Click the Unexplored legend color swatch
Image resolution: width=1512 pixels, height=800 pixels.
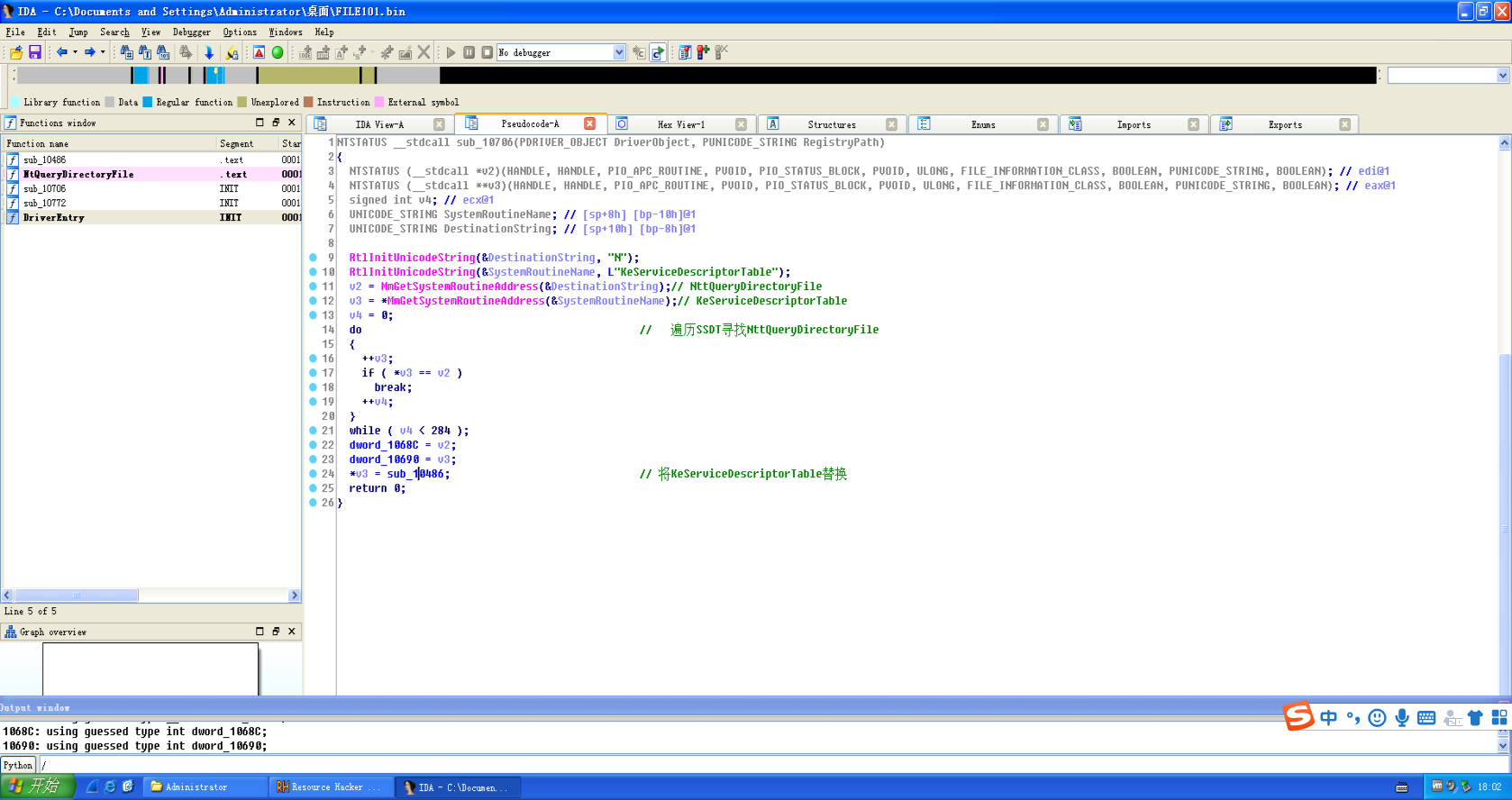[x=242, y=102]
